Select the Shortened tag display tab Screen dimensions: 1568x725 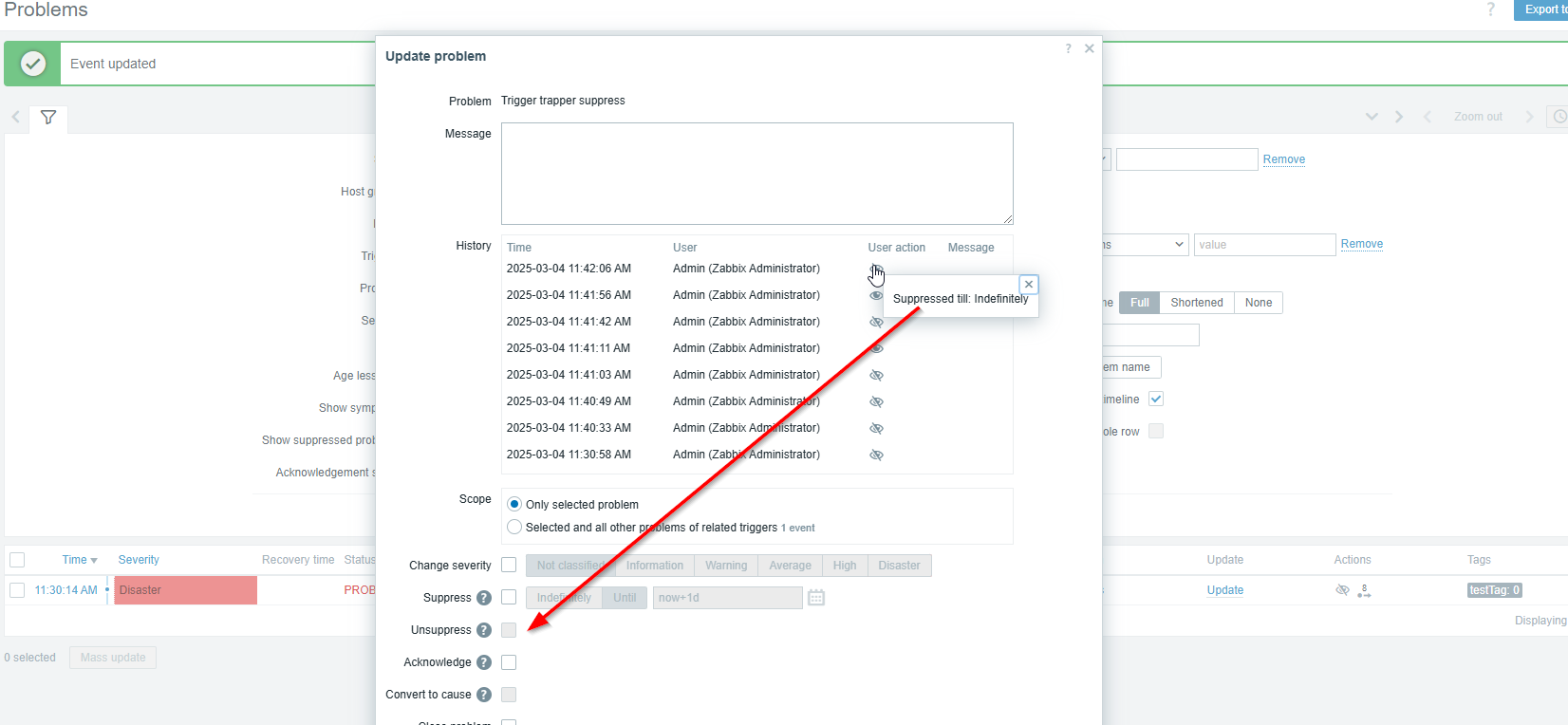coord(1196,303)
